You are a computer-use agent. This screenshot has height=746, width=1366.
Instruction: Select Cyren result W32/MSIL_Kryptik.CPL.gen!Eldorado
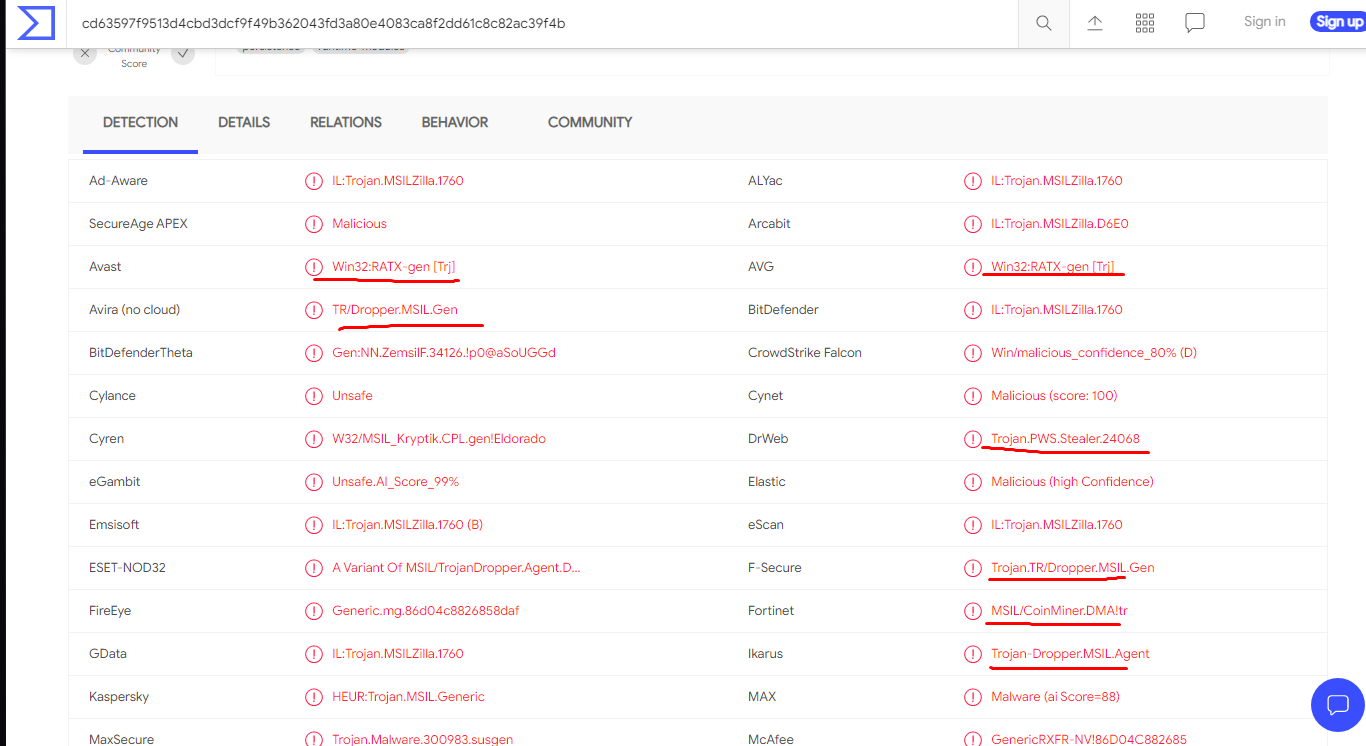click(x=439, y=439)
